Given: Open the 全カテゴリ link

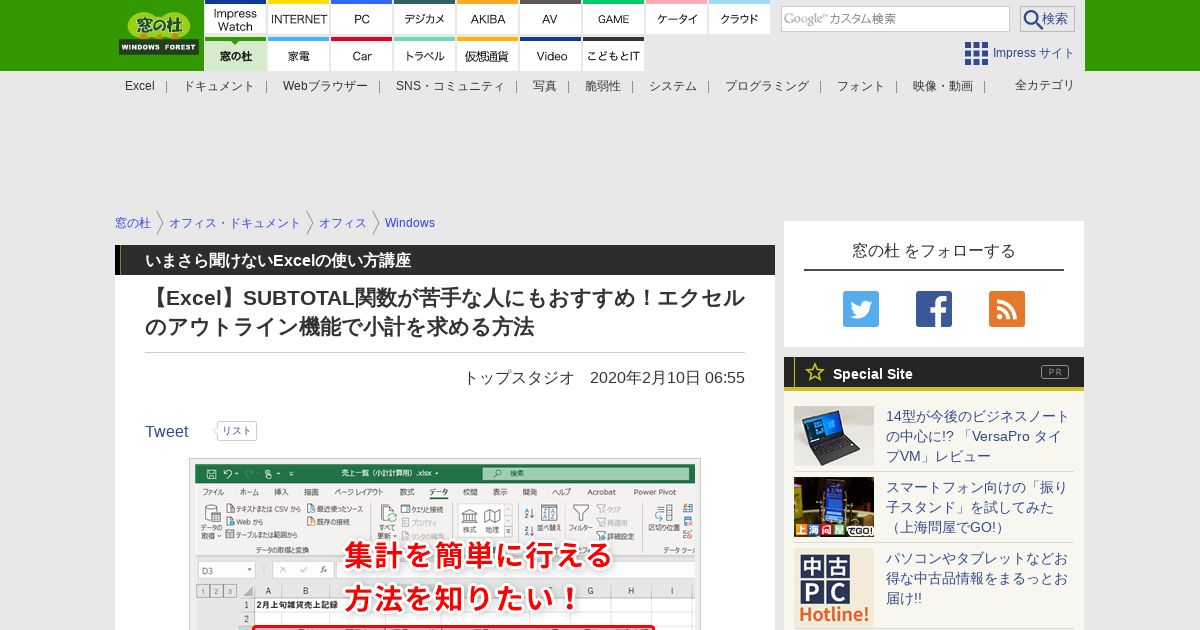Looking at the screenshot, I should (1045, 85).
